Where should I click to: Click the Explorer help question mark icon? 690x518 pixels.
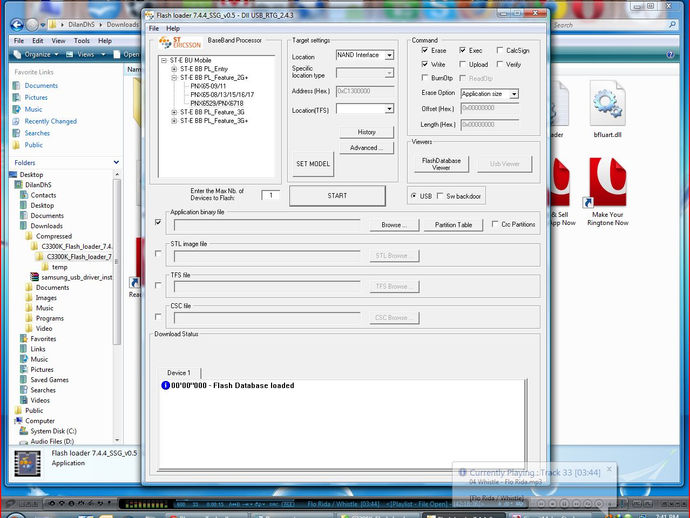670,55
